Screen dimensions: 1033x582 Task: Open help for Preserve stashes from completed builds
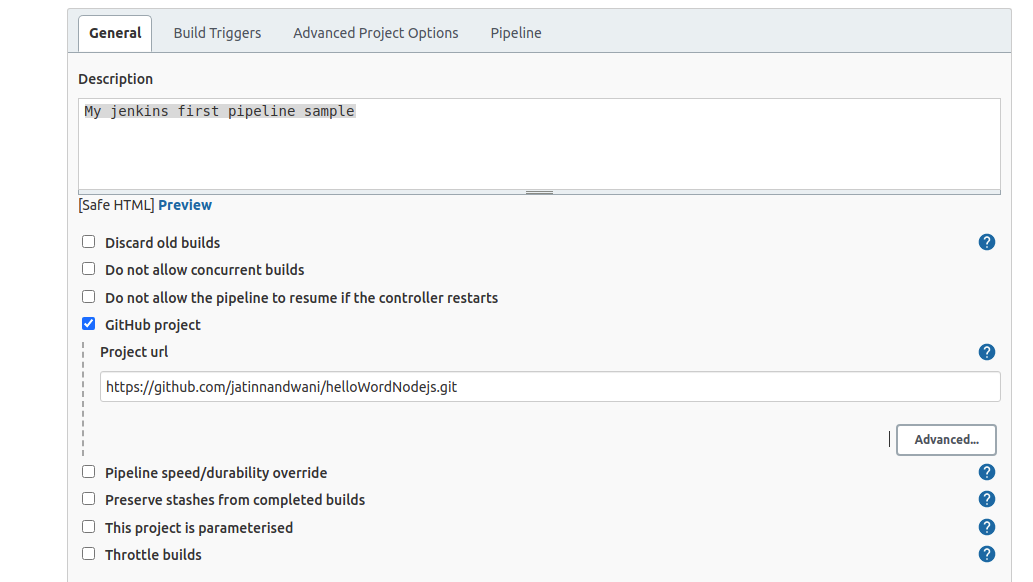(987, 499)
